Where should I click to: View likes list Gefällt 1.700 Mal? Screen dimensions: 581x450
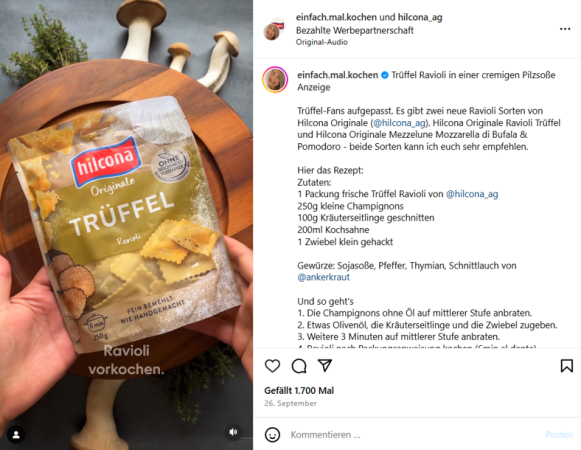pos(299,390)
